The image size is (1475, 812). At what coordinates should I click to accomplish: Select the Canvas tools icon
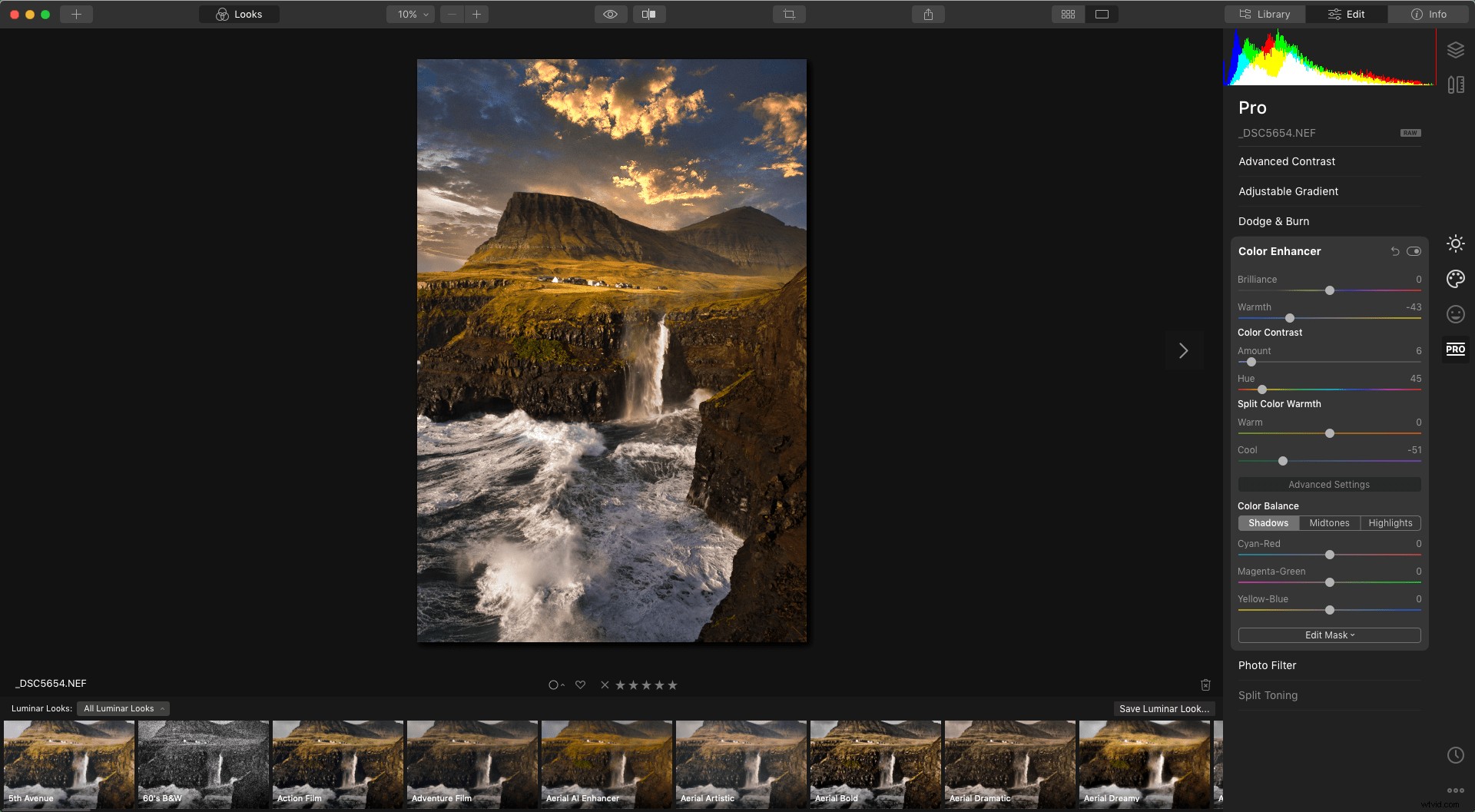point(1456,85)
